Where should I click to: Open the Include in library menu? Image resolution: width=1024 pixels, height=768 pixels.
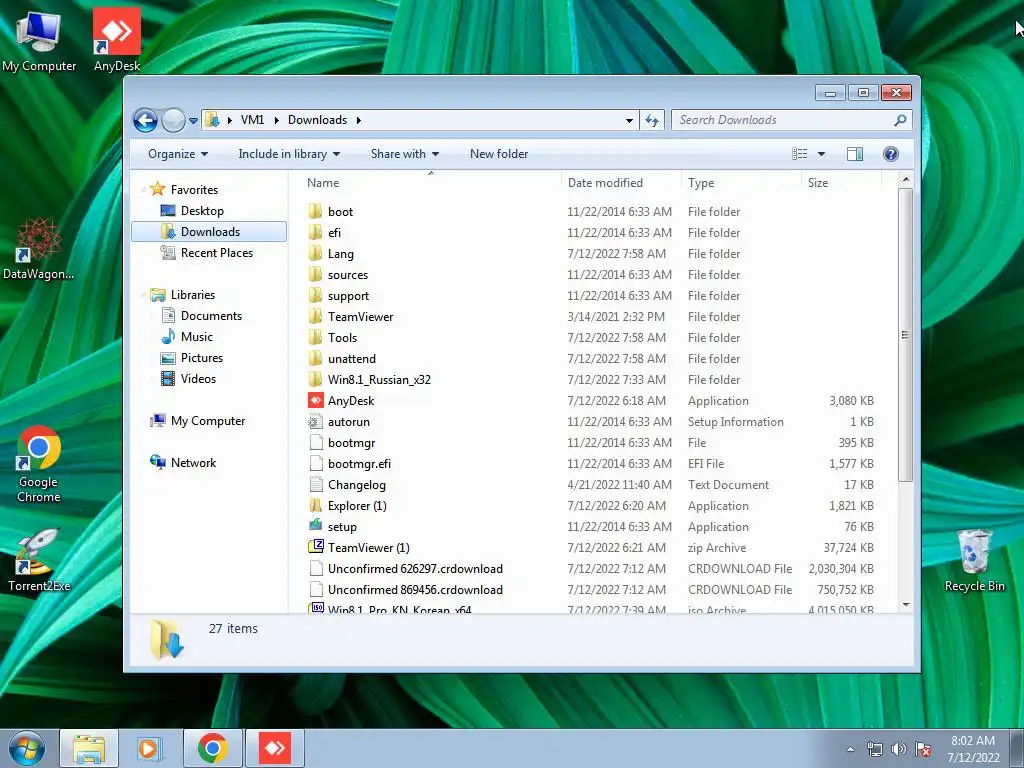coord(289,154)
